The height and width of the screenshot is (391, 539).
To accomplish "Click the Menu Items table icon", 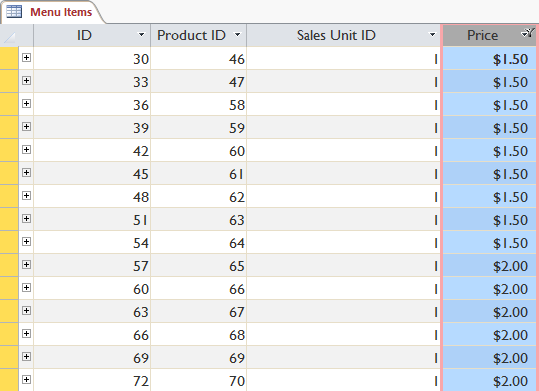I will pos(14,12).
